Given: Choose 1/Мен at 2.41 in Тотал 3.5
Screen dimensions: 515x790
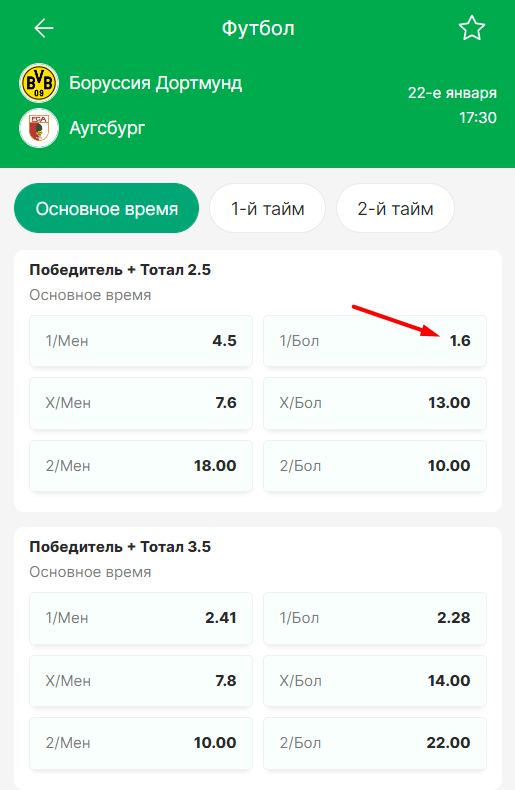Looking at the screenshot, I should tap(141, 618).
